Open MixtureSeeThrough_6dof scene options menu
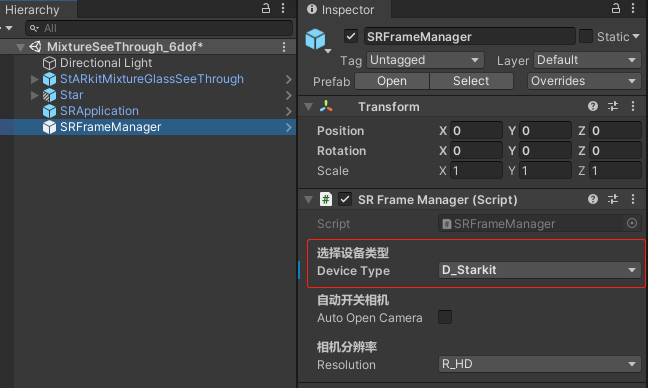The width and height of the screenshot is (648, 388). coord(284,47)
